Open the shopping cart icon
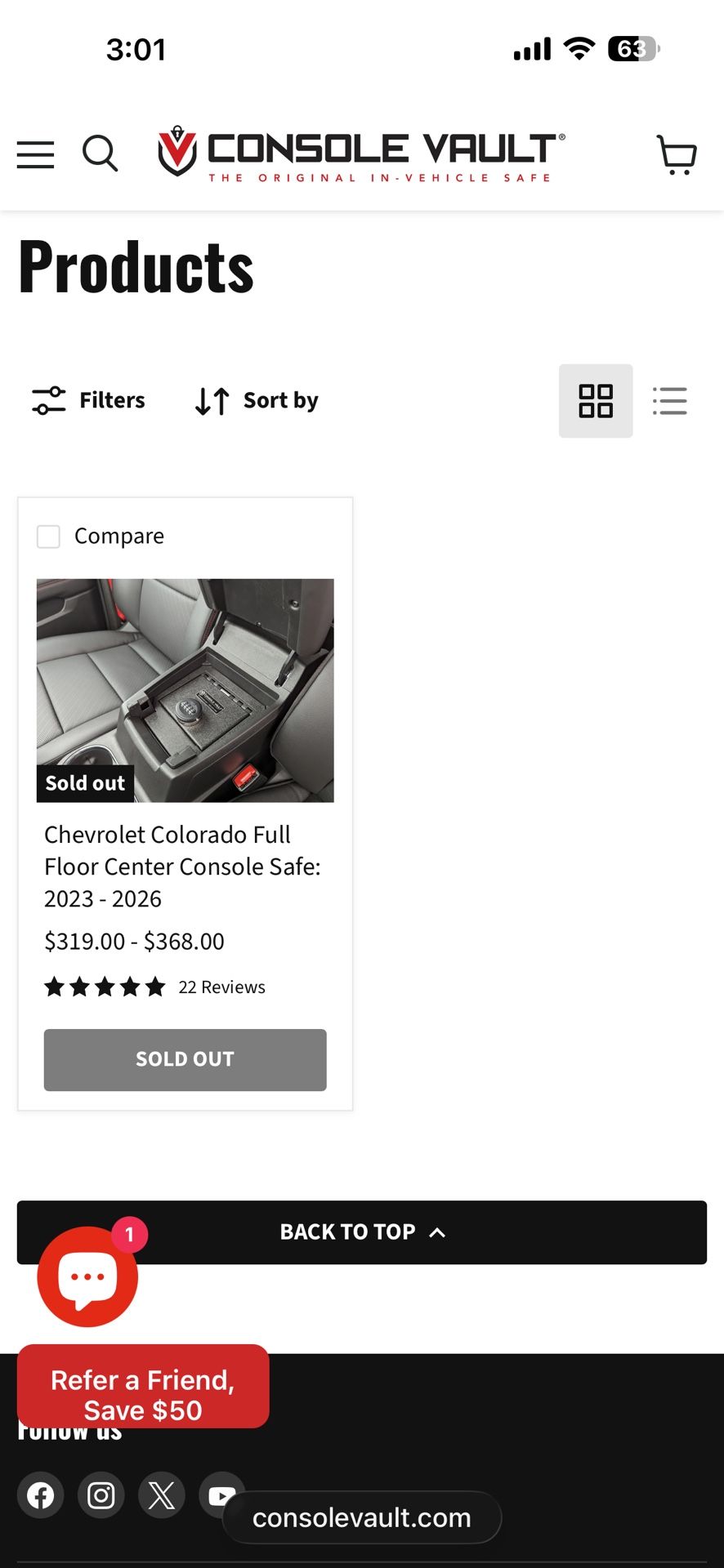The image size is (724, 1568). 677,155
